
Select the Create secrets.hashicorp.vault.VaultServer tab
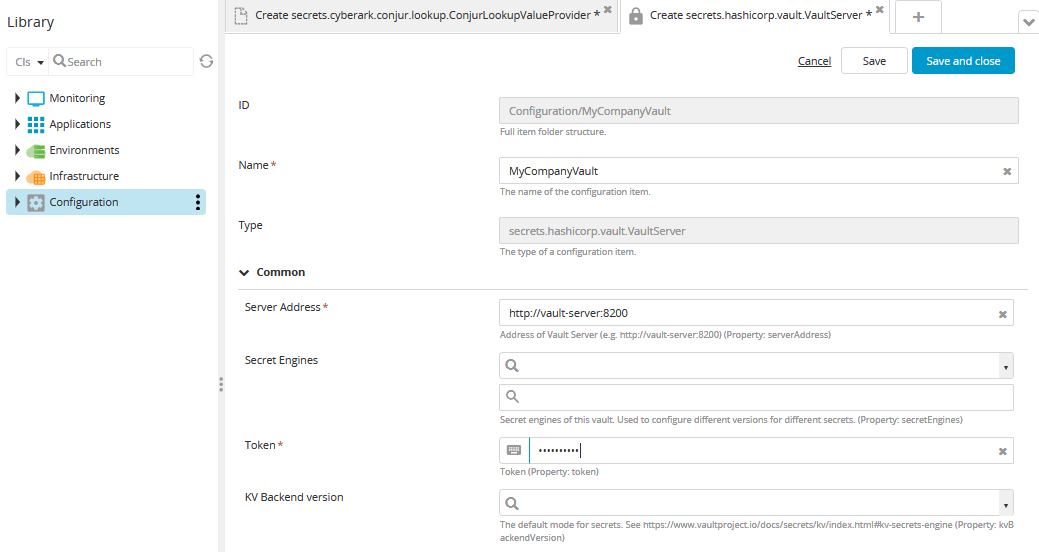click(x=756, y=15)
